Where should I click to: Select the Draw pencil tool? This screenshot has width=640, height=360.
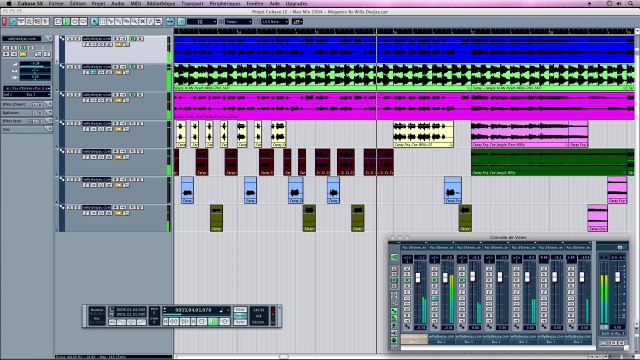pos(150,21)
